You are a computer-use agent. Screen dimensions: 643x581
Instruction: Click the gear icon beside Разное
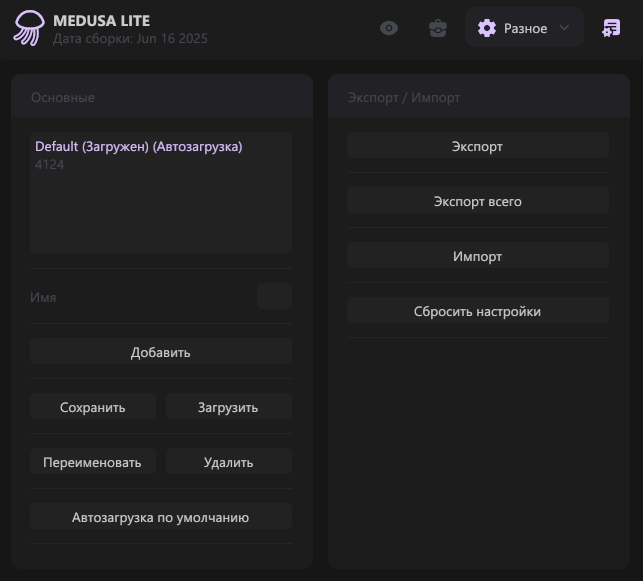click(487, 28)
